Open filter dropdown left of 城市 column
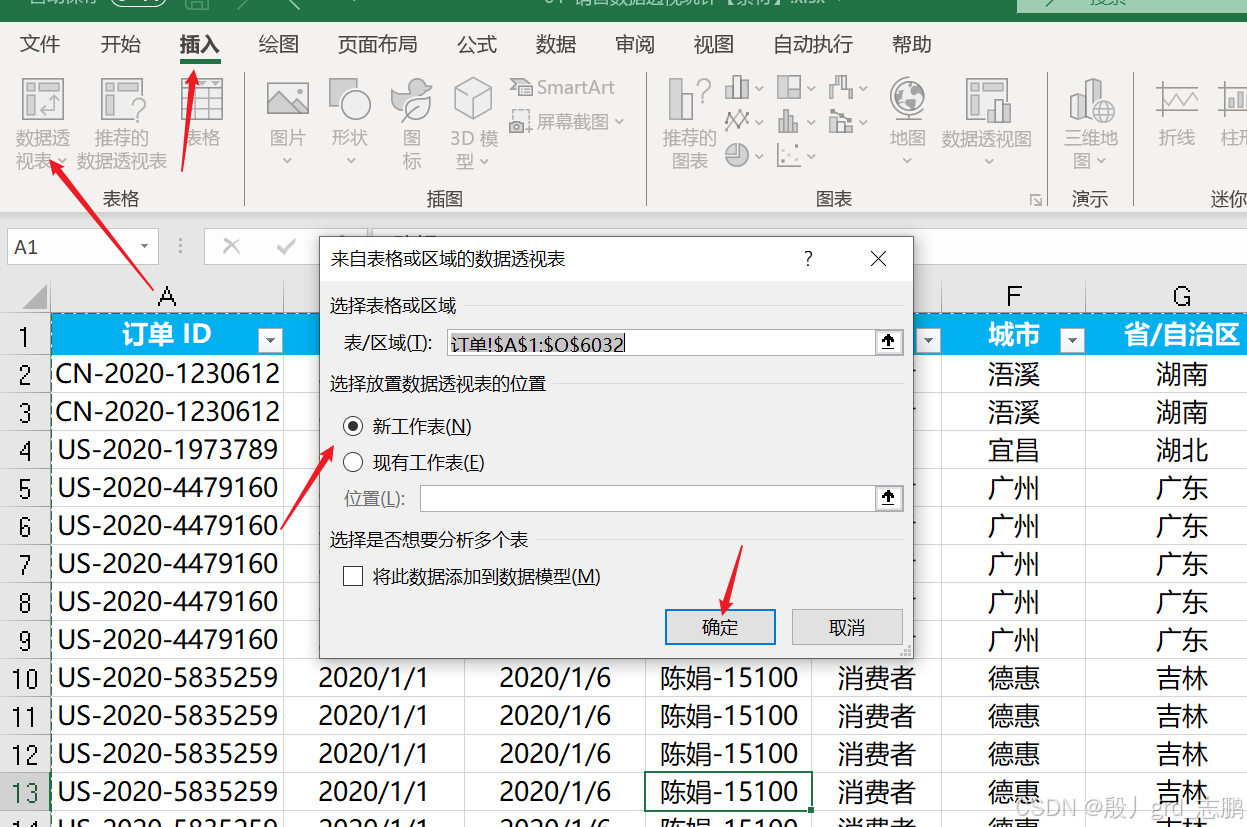Screen dimensions: 1247x827 click(x=929, y=341)
